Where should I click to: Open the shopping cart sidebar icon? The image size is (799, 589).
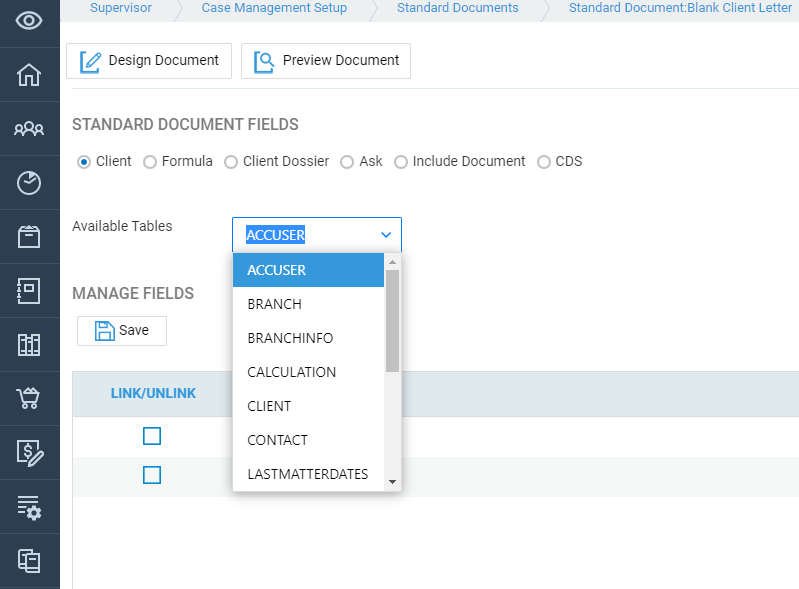[29, 398]
